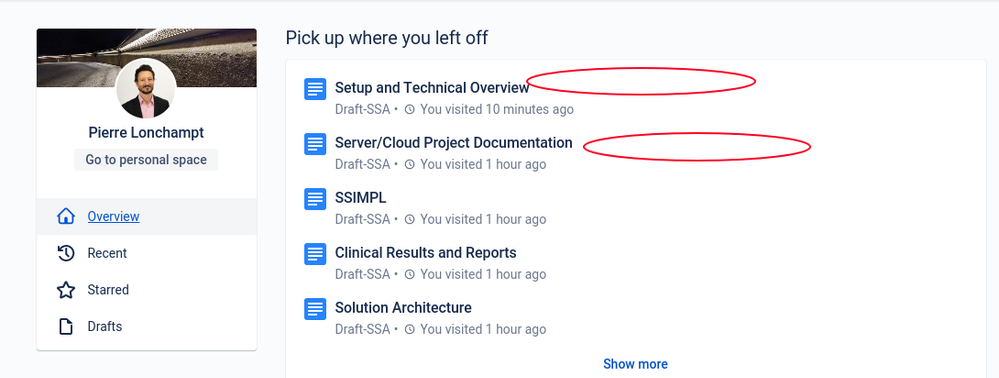Click the Drafts page icon

point(66,326)
